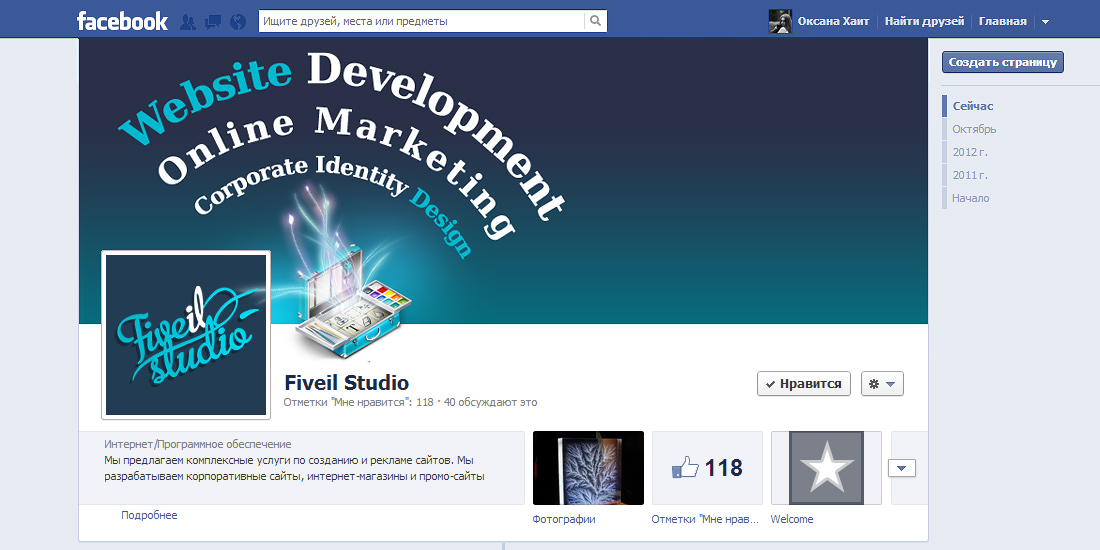Jump to Начало in the timeline

coord(970,199)
